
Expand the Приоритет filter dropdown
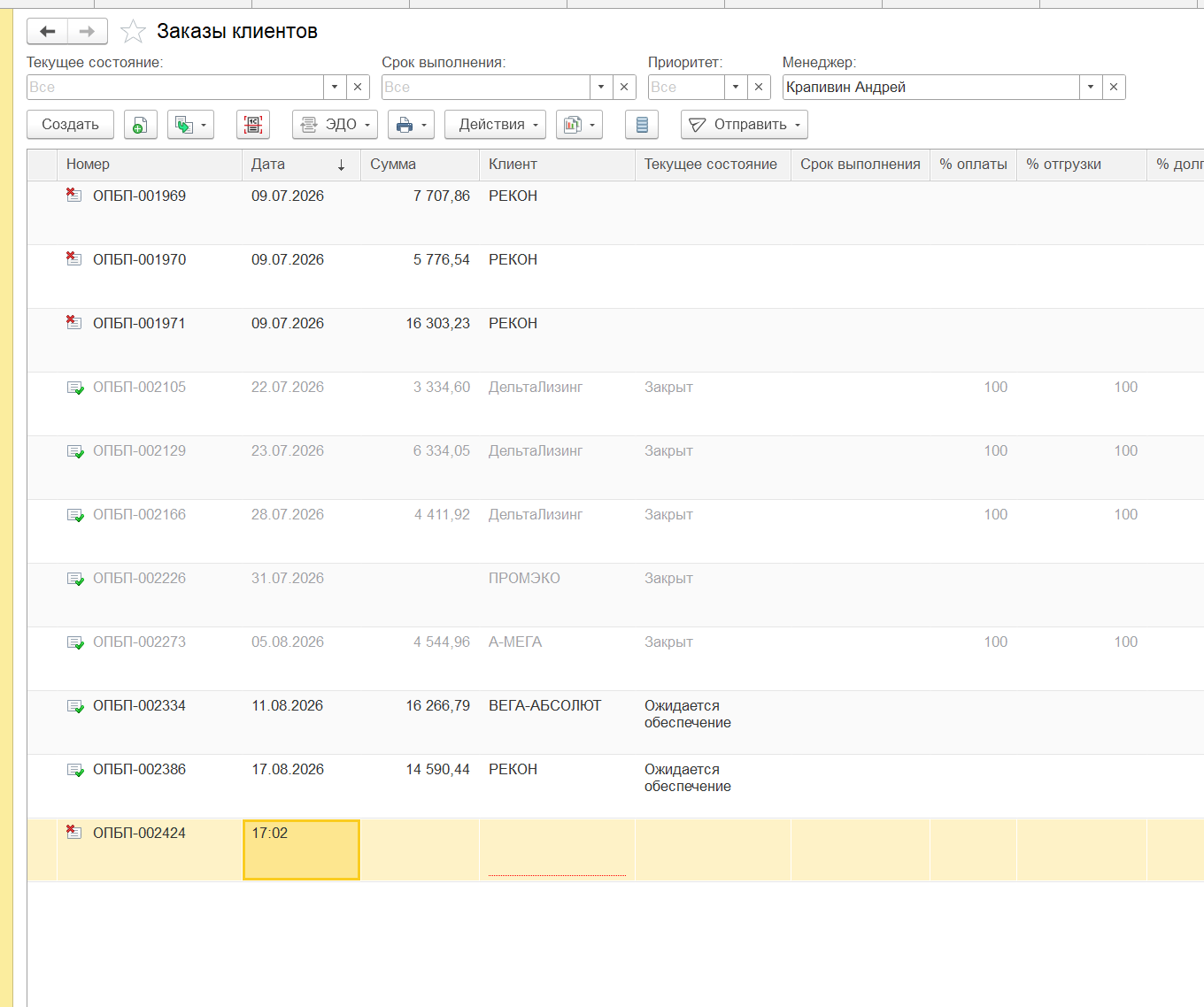(x=736, y=88)
